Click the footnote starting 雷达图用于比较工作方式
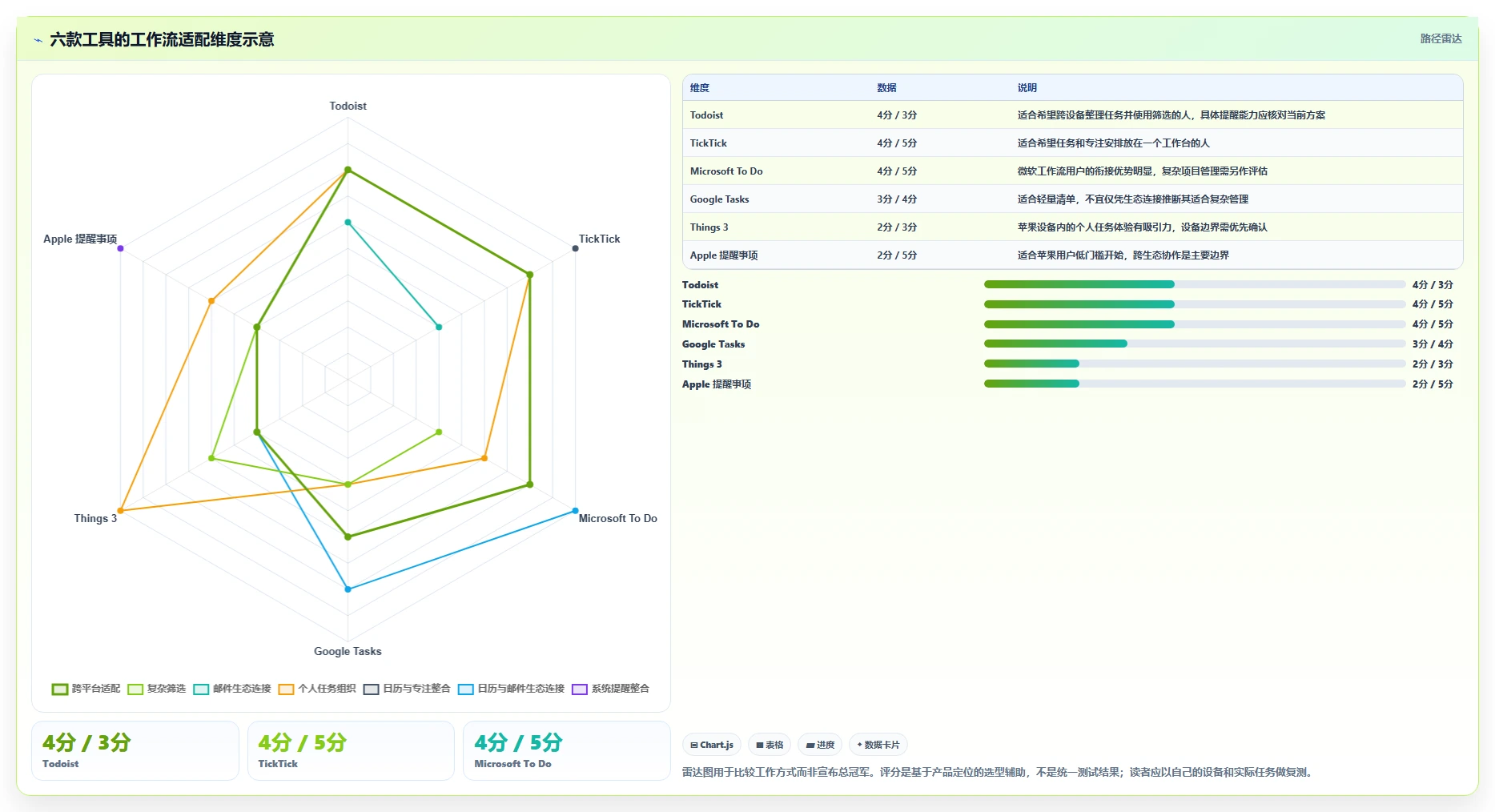Screen dimensions: 1495x812 tap(999, 772)
